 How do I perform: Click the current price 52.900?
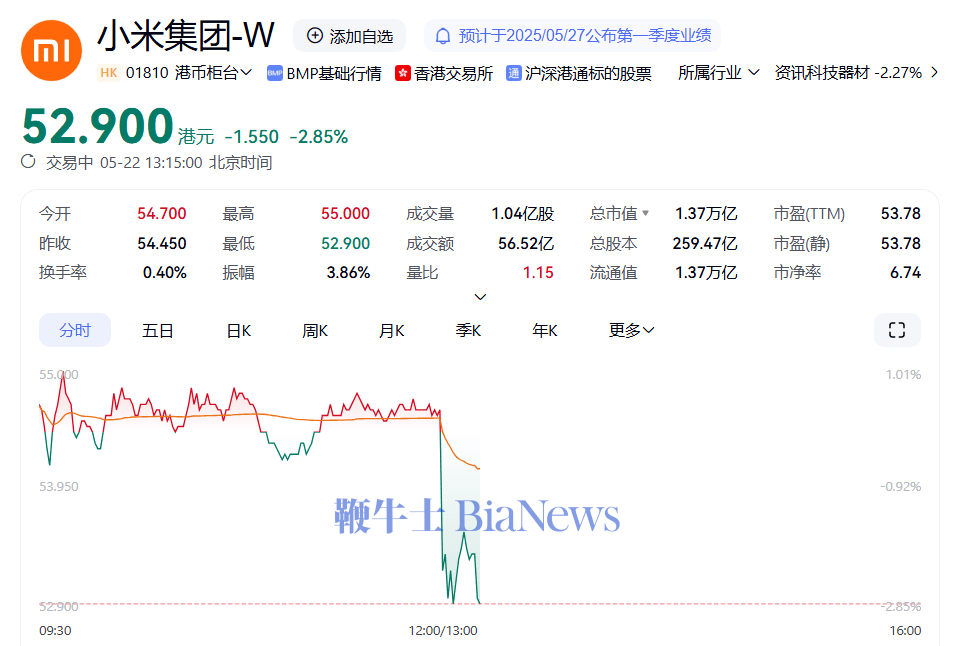[97, 126]
